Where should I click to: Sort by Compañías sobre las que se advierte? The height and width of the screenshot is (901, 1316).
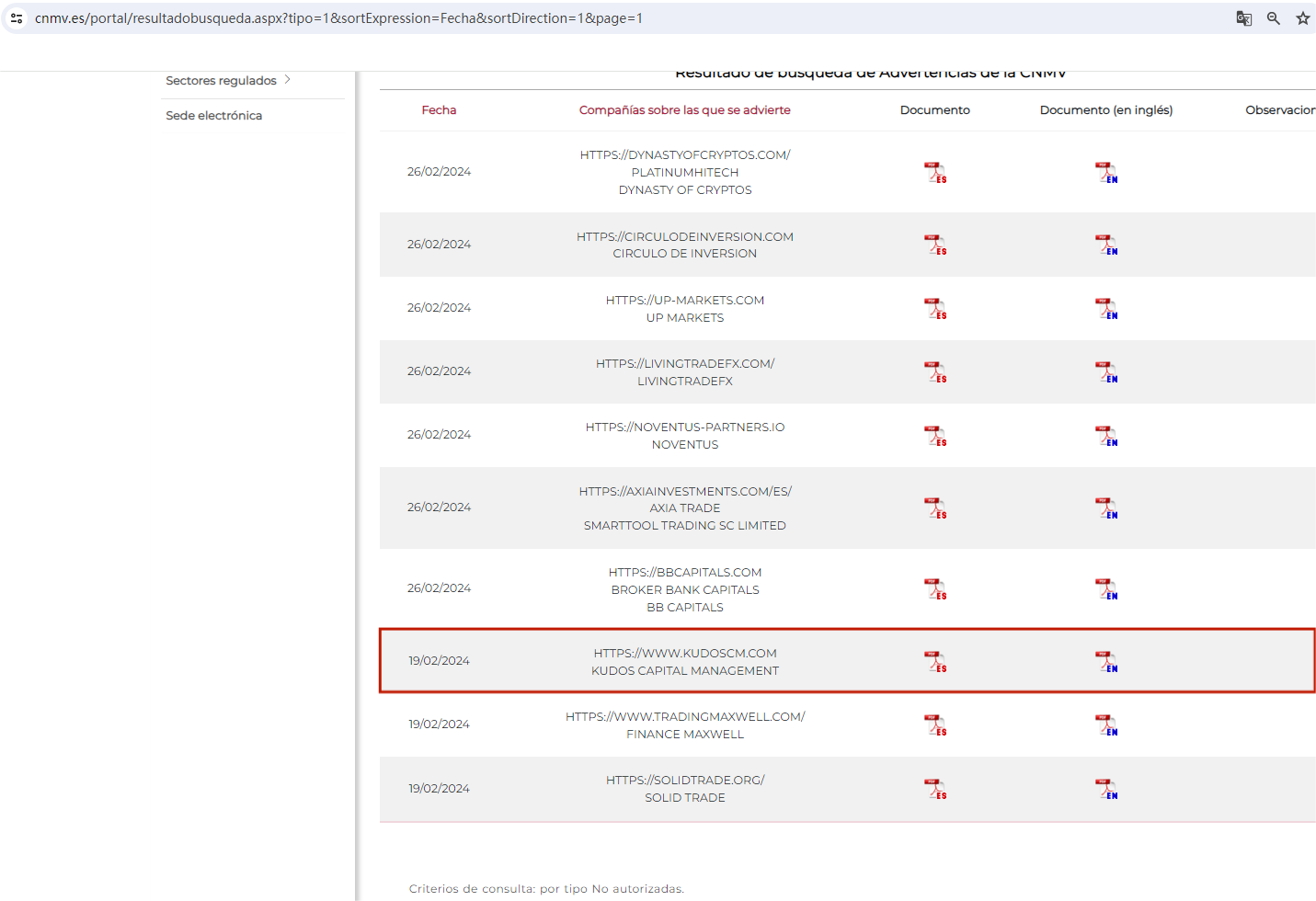coord(685,110)
